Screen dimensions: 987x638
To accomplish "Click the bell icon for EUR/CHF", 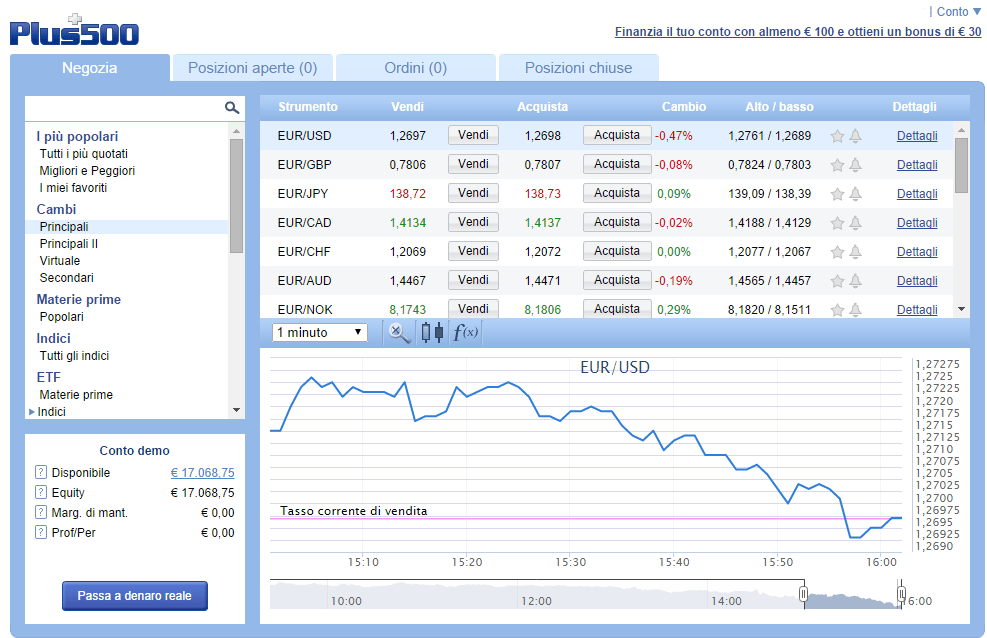I will tap(855, 252).
